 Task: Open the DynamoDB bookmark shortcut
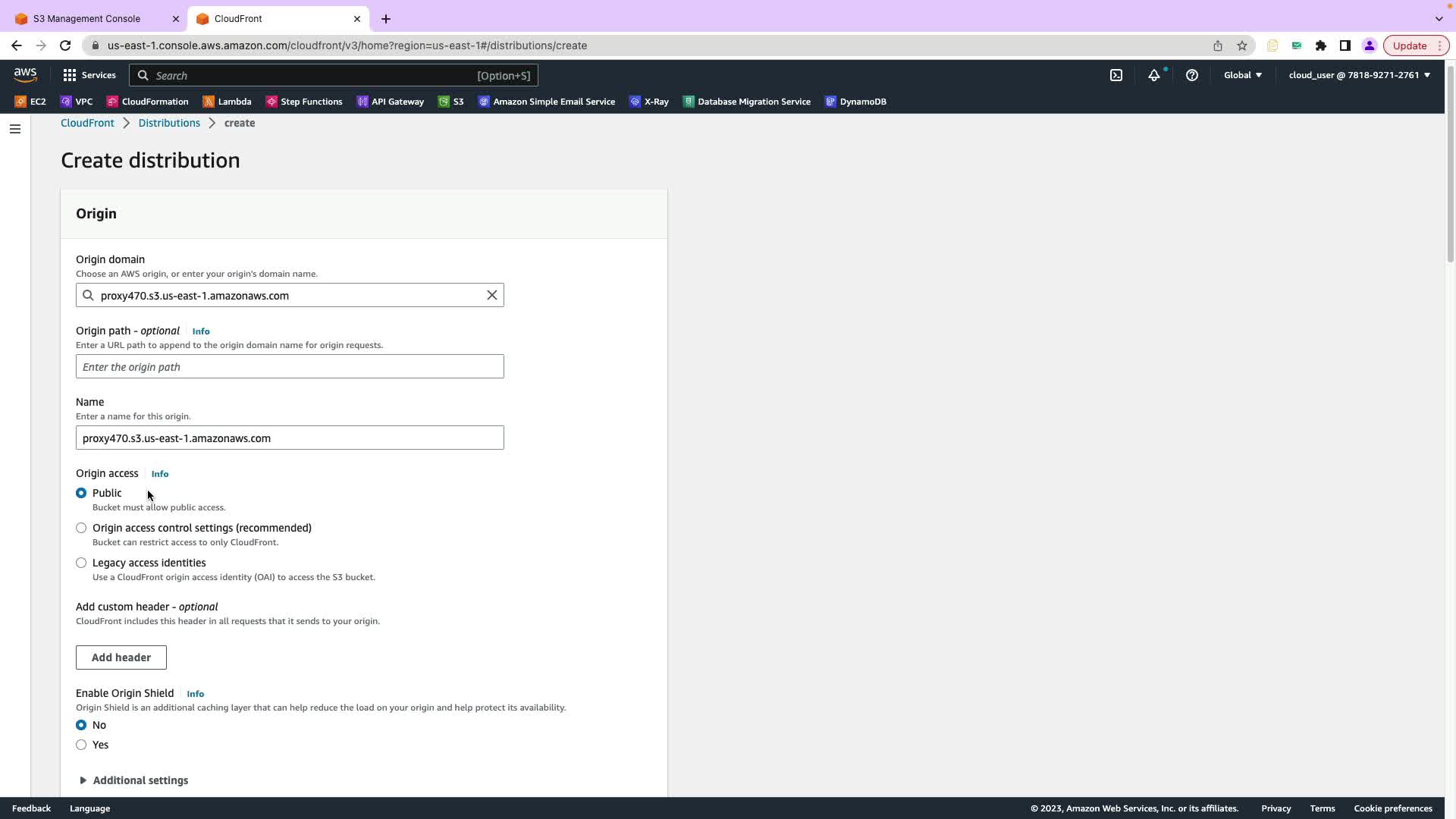coord(855,102)
